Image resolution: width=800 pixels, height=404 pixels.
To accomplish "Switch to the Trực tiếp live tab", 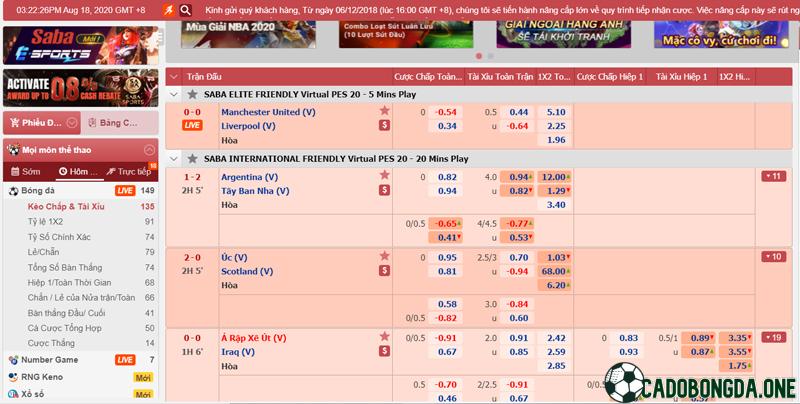I will point(129,171).
